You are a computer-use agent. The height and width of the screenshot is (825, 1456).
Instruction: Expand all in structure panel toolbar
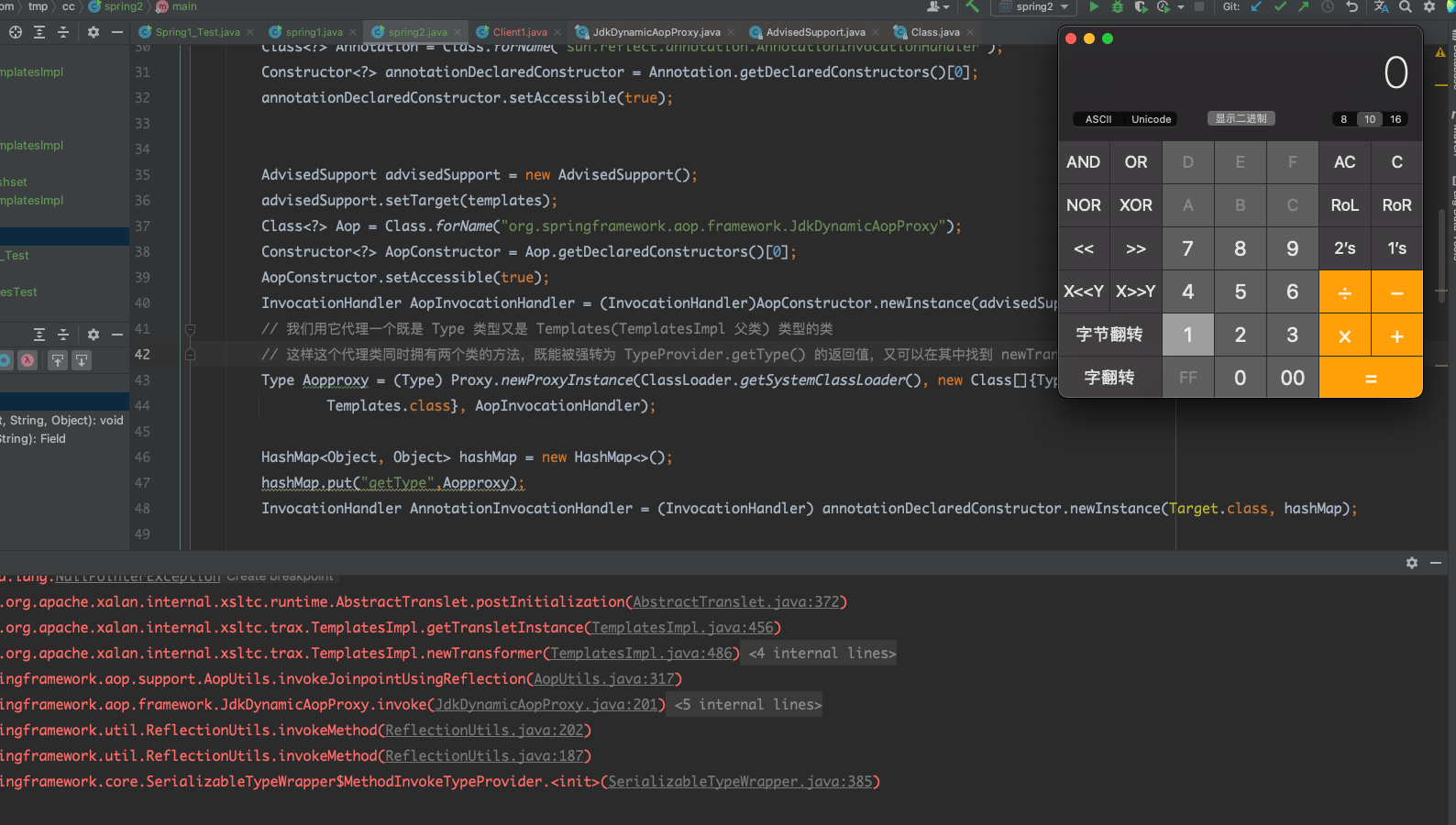pos(39,335)
